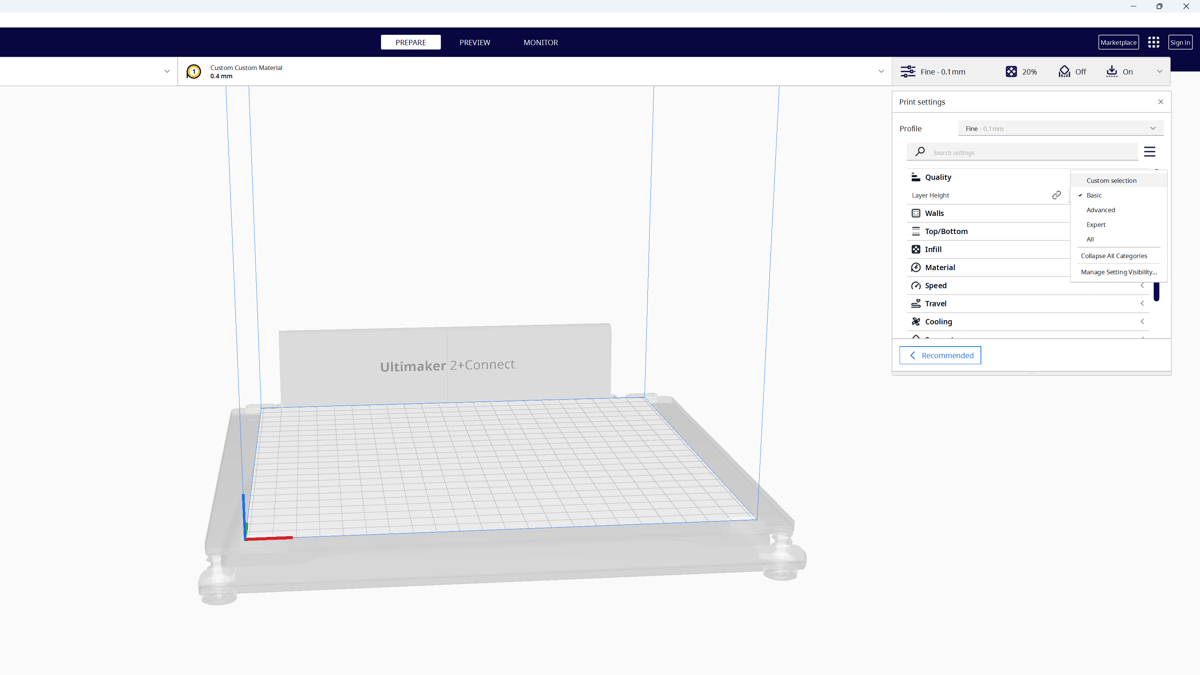Open the Profile dropdown
The image size is (1200, 675).
pos(1060,128)
